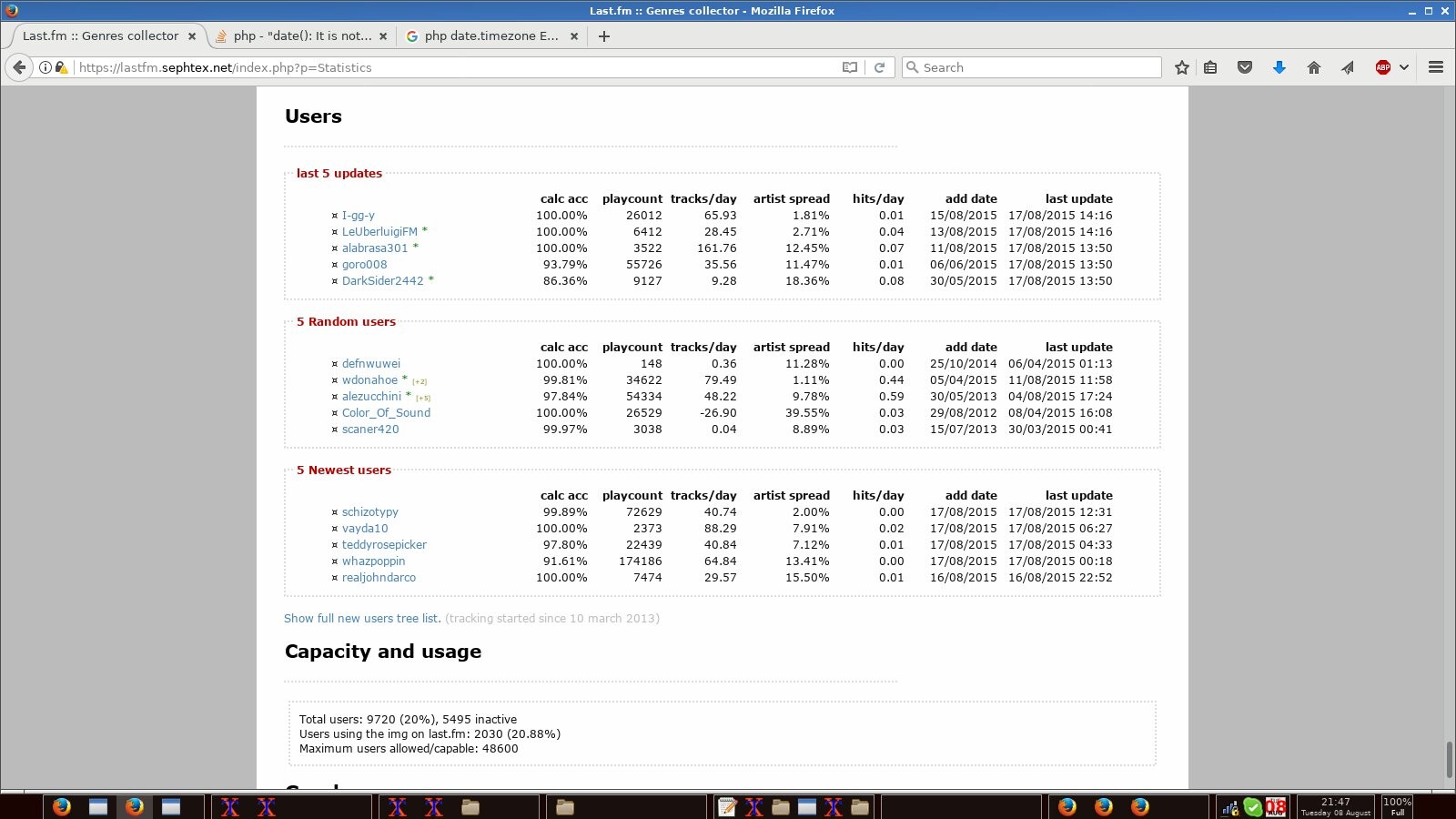
Task: Open the Firefox hamburger menu
Action: point(1436,67)
